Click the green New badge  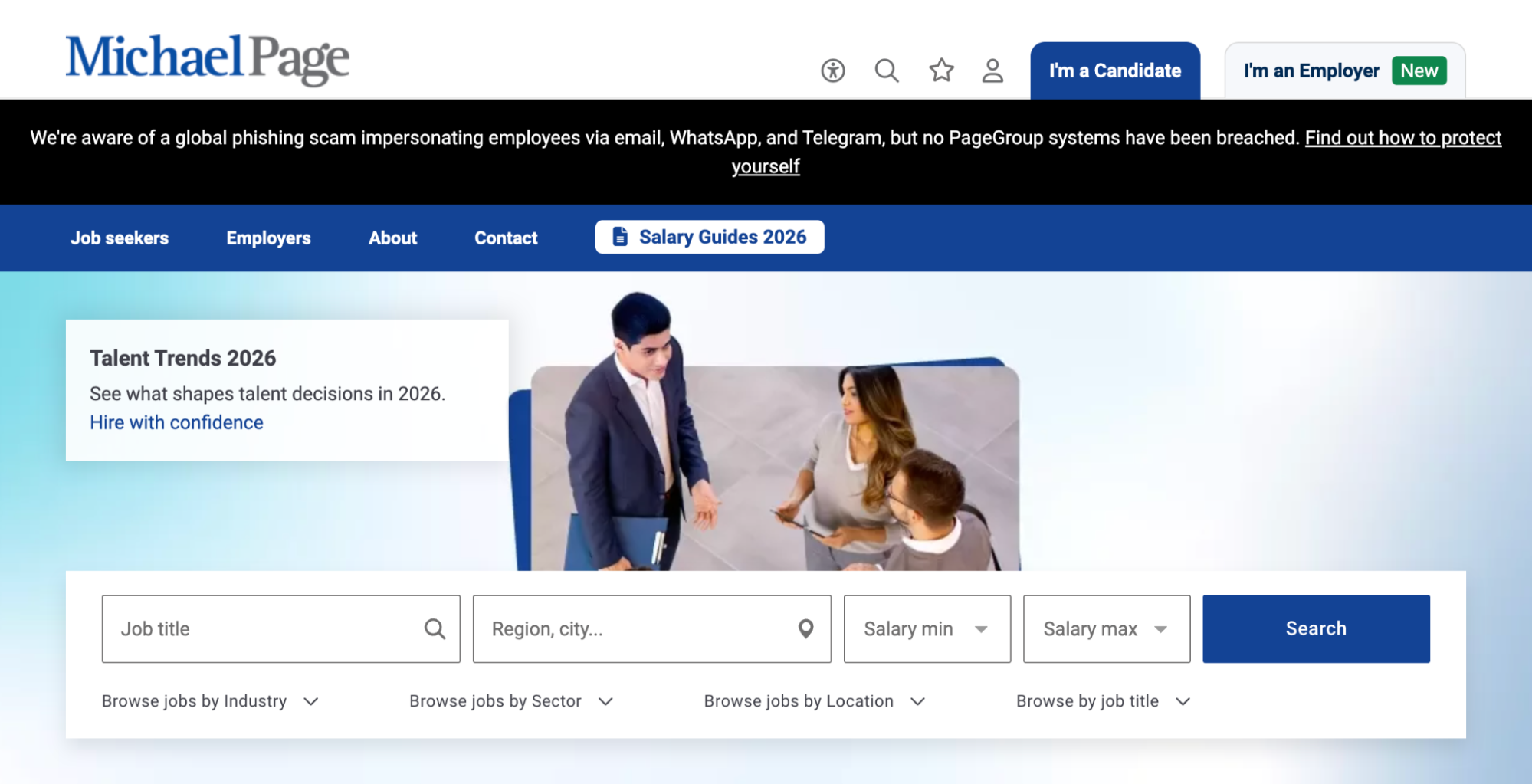point(1419,71)
